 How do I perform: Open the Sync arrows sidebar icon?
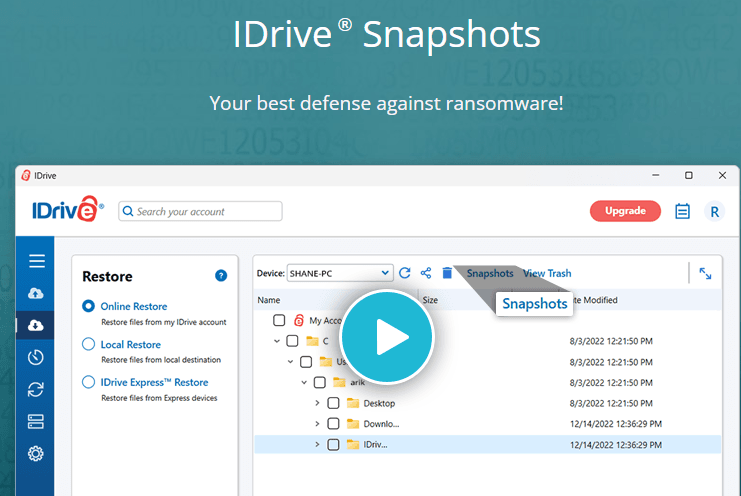click(35, 389)
